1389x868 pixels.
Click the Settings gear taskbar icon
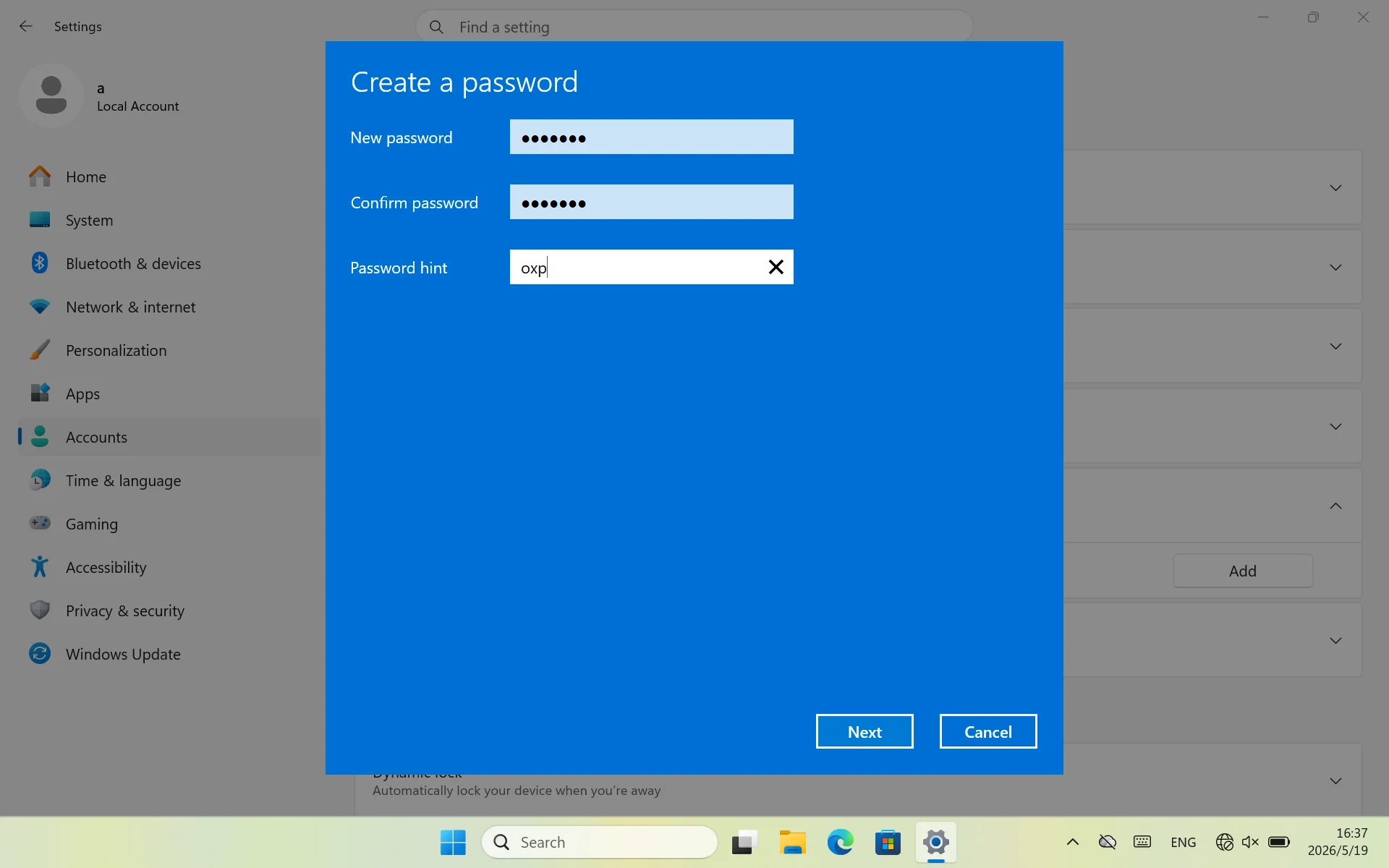[935, 842]
